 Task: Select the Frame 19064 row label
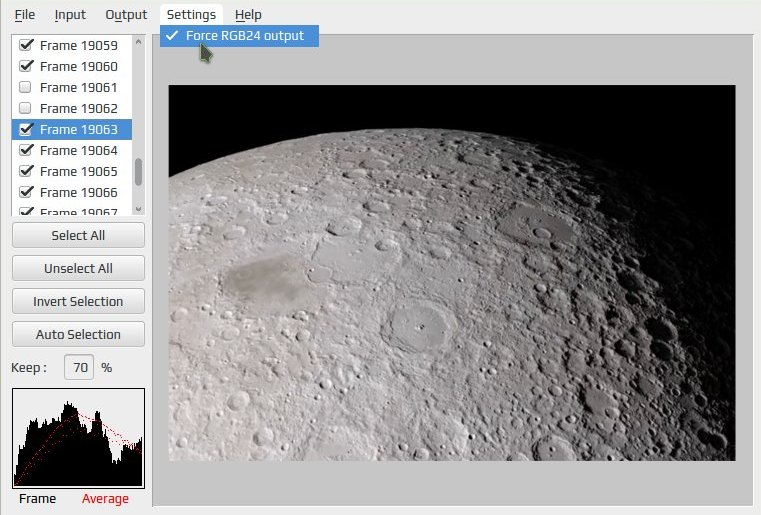pyautogui.click(x=79, y=150)
